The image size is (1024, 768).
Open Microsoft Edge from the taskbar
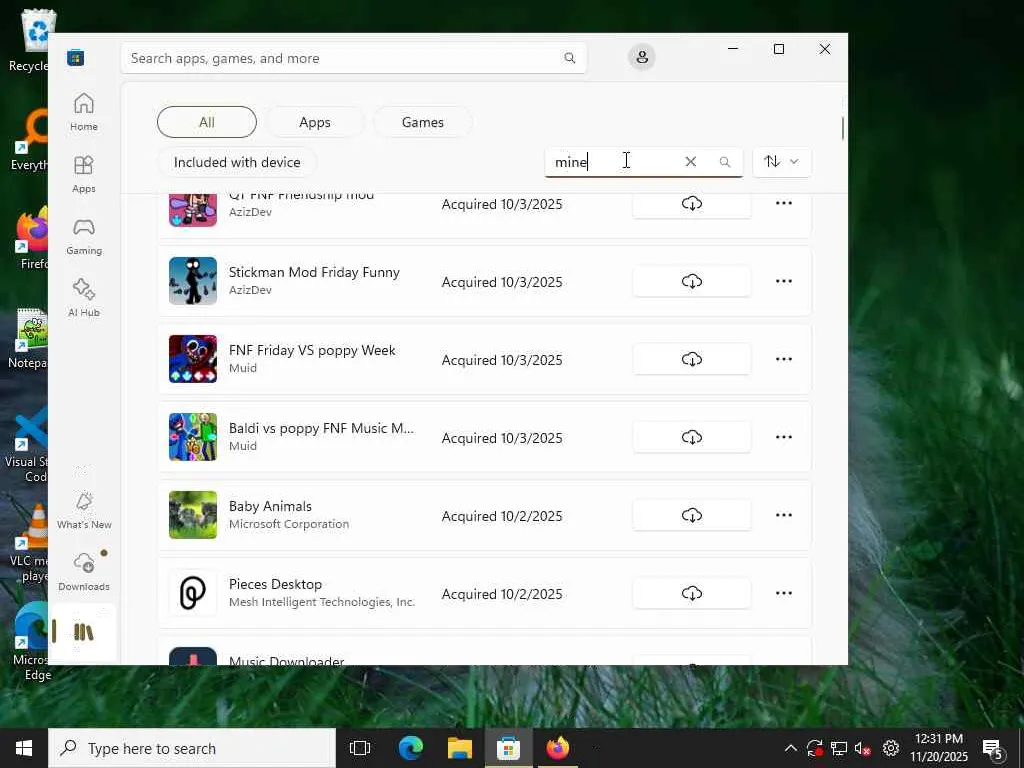coord(411,748)
